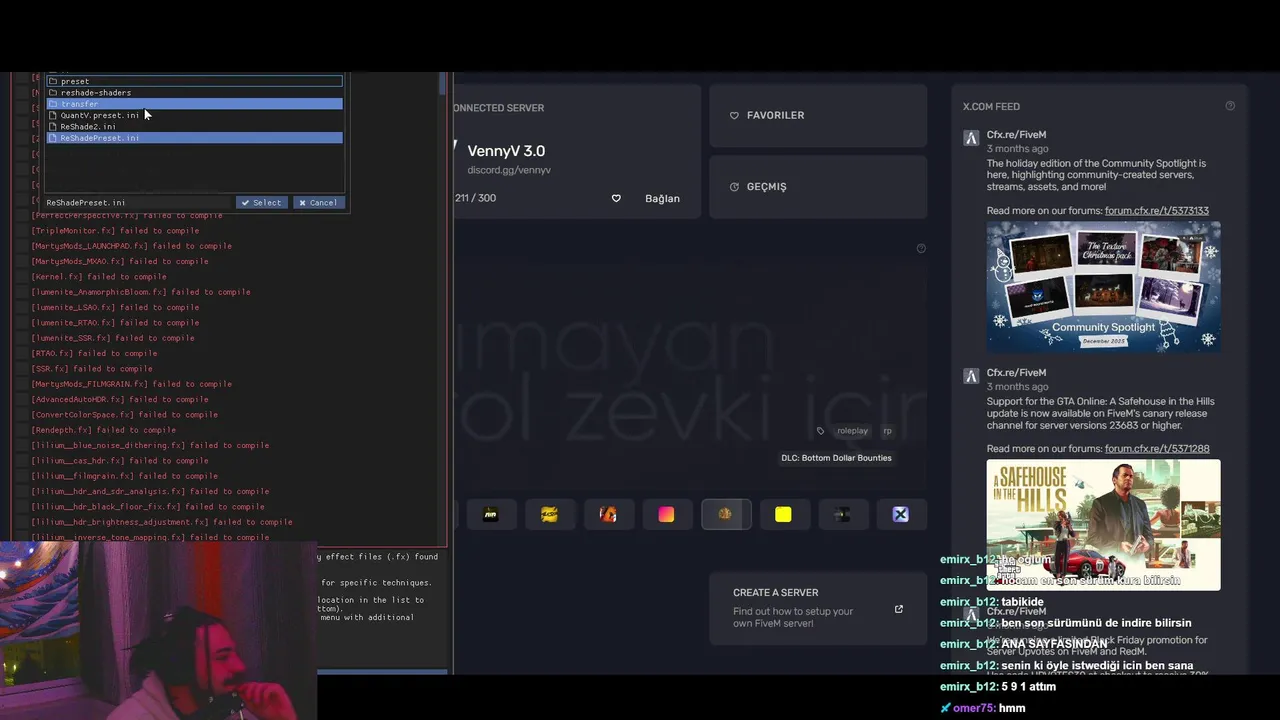Click the RTAO.fx error line

[x=94, y=353]
